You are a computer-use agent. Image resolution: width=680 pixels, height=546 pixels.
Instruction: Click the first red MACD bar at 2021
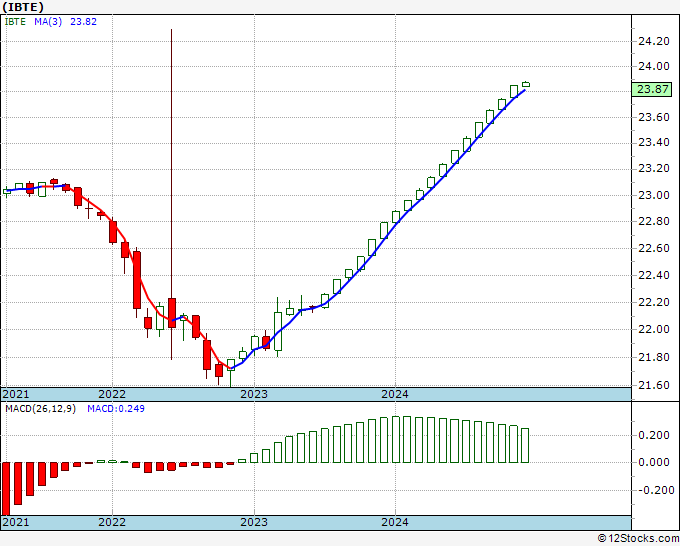[x=6, y=489]
